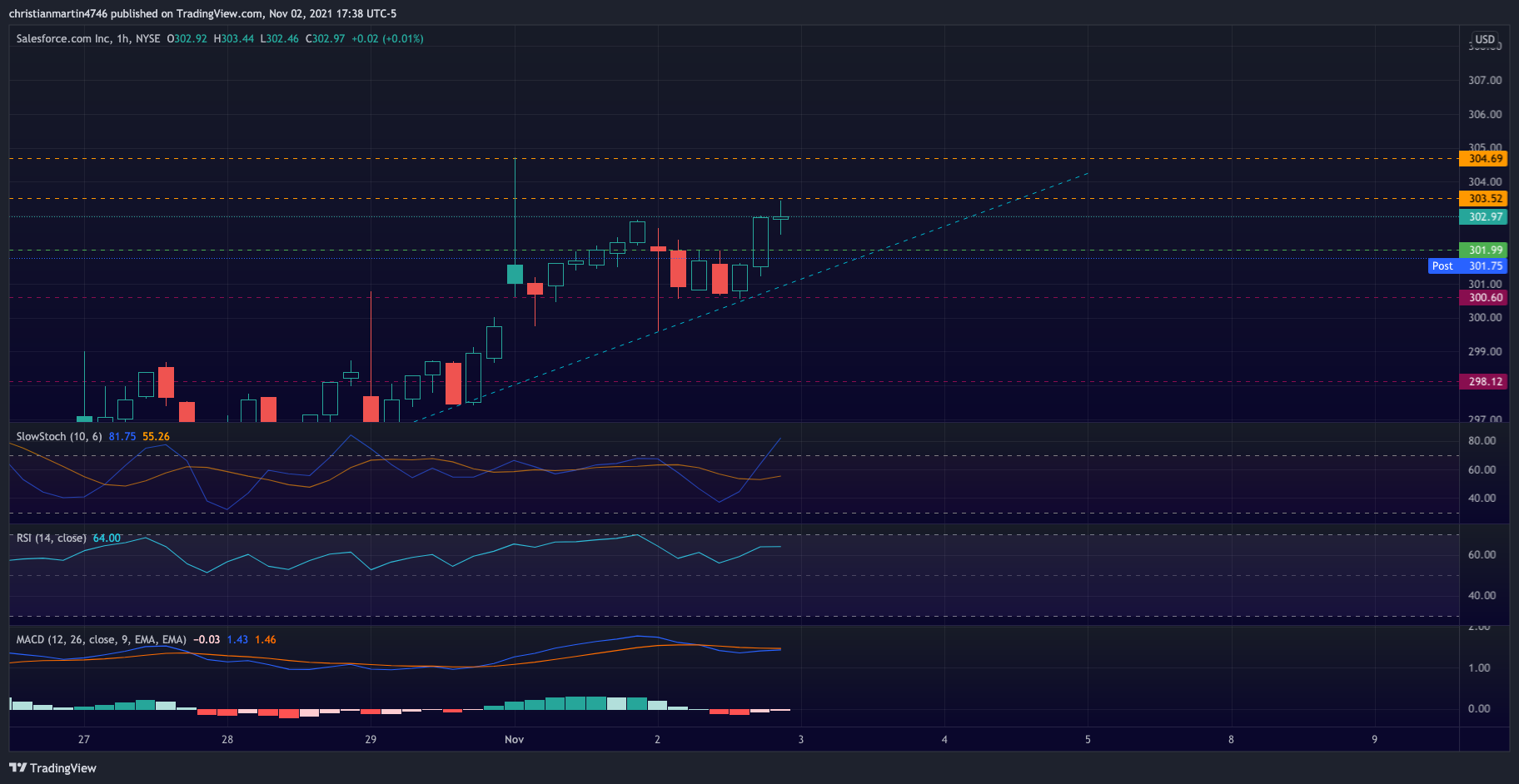
Task: Click the MACD (12, 26, close, 9, EMA, EMA) label
Action: pyautogui.click(x=102, y=640)
